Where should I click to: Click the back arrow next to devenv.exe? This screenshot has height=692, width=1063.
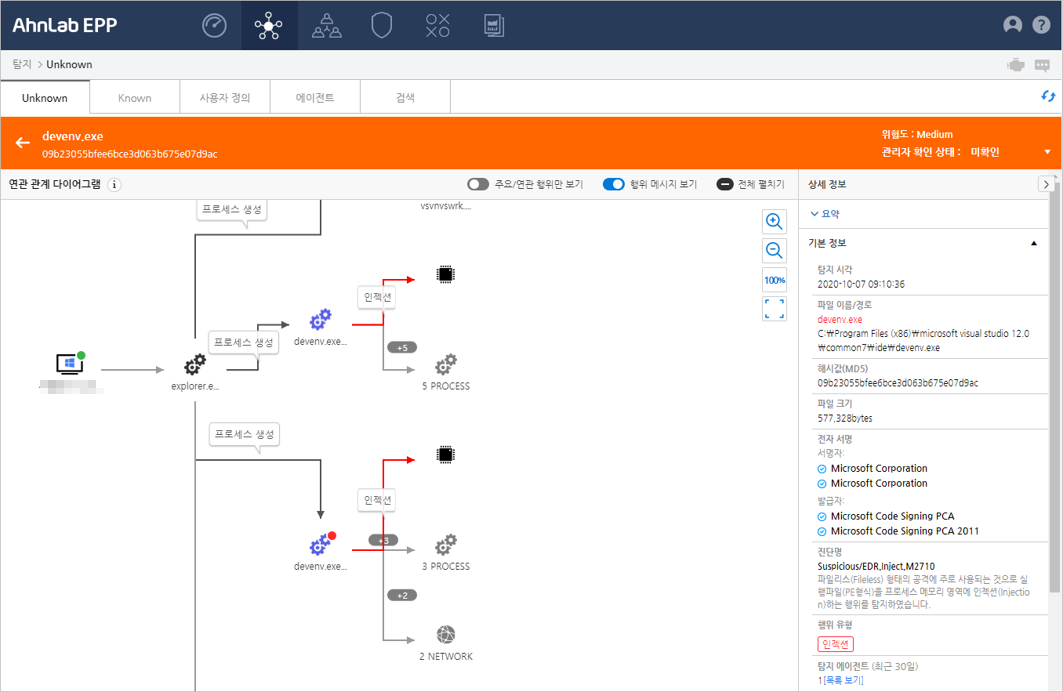[x=22, y=143]
